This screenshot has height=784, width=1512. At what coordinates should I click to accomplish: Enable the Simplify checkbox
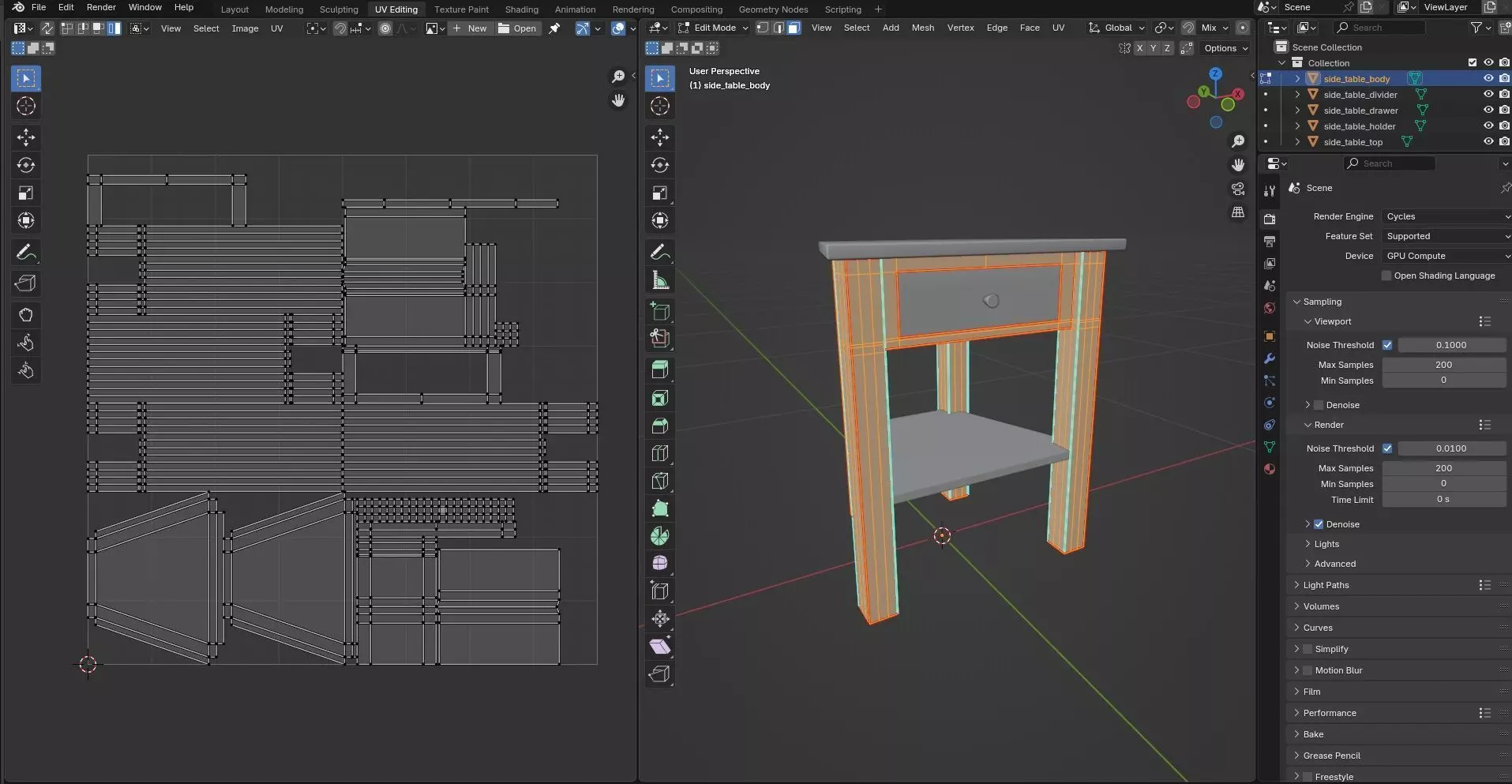pos(1308,649)
